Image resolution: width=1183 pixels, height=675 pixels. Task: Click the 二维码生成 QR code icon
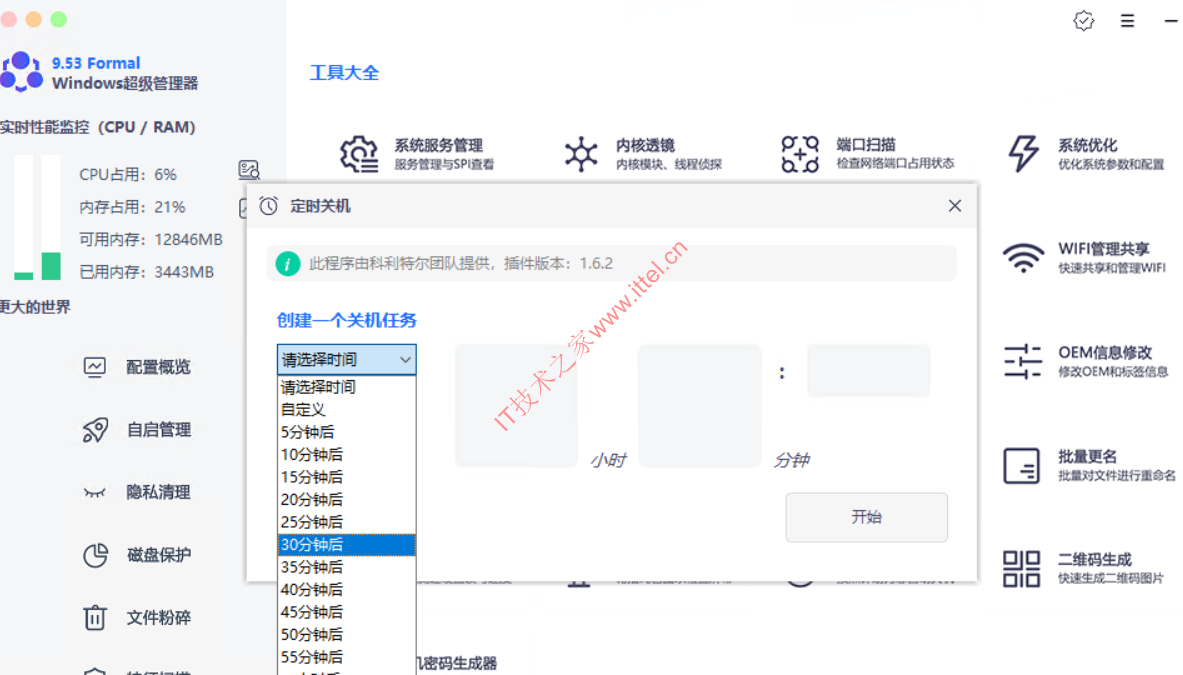tap(1023, 568)
